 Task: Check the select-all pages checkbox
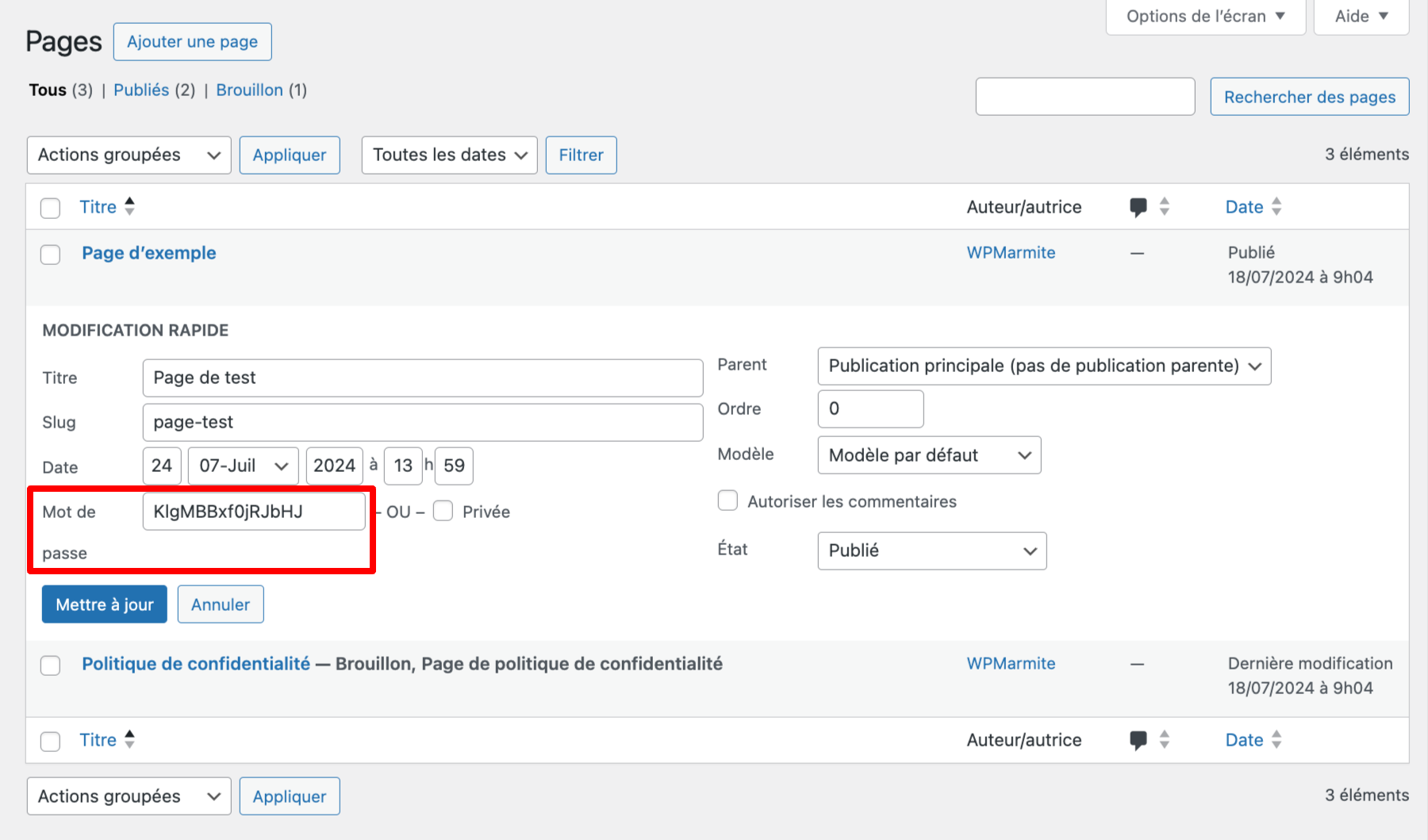(50, 208)
